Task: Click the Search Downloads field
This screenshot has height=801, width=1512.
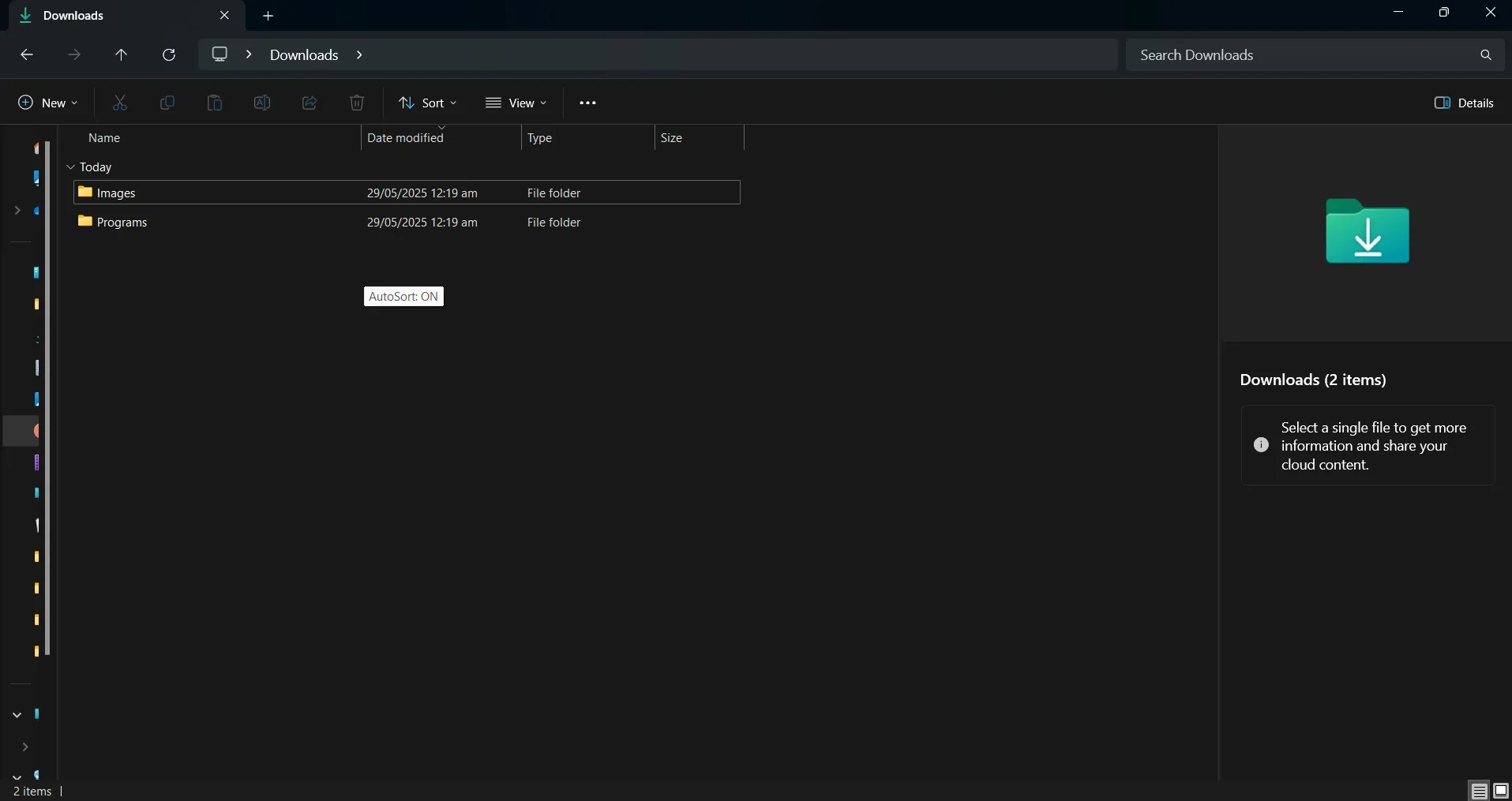Action: pyautogui.click(x=1303, y=55)
